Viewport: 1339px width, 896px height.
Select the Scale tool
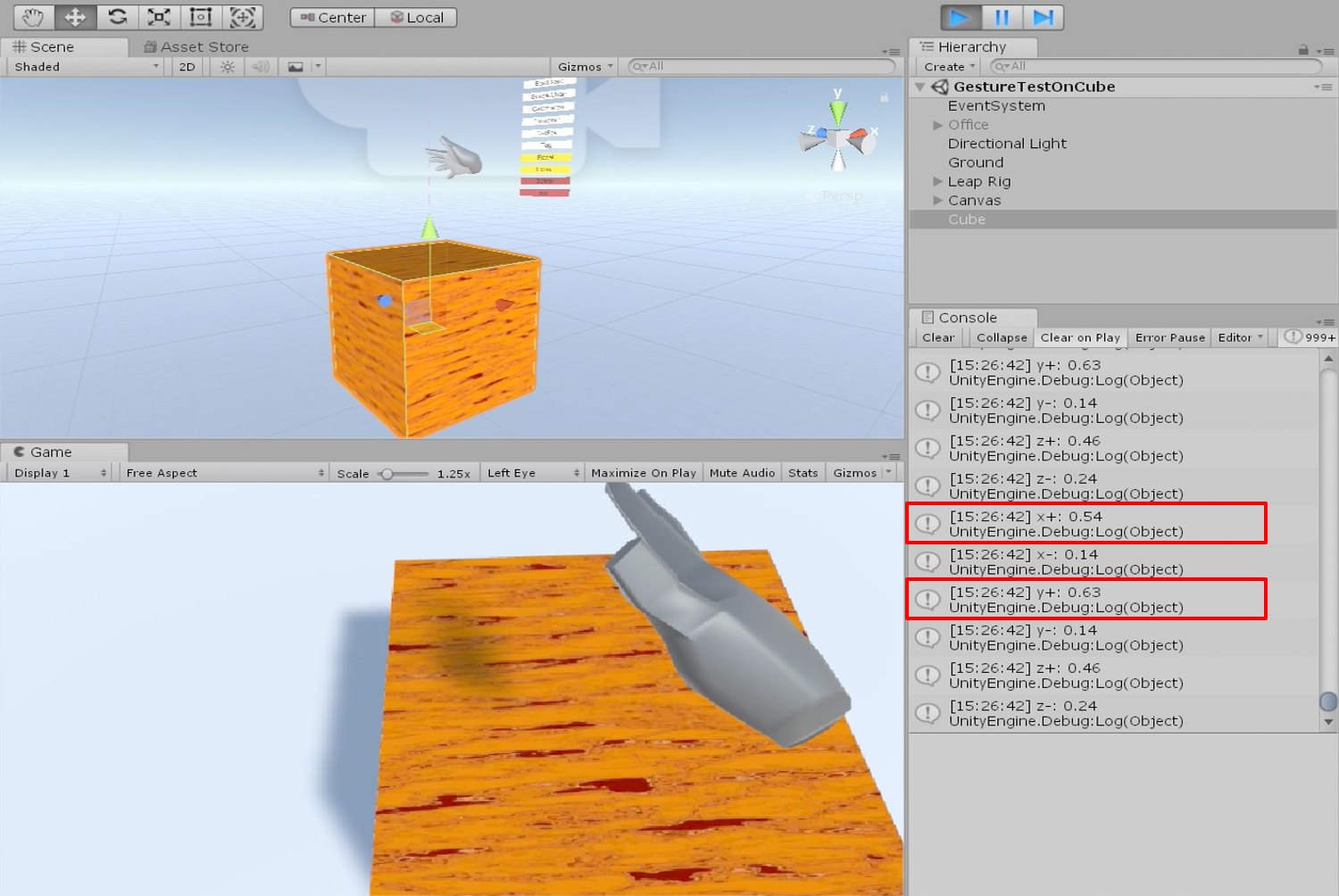click(x=159, y=17)
